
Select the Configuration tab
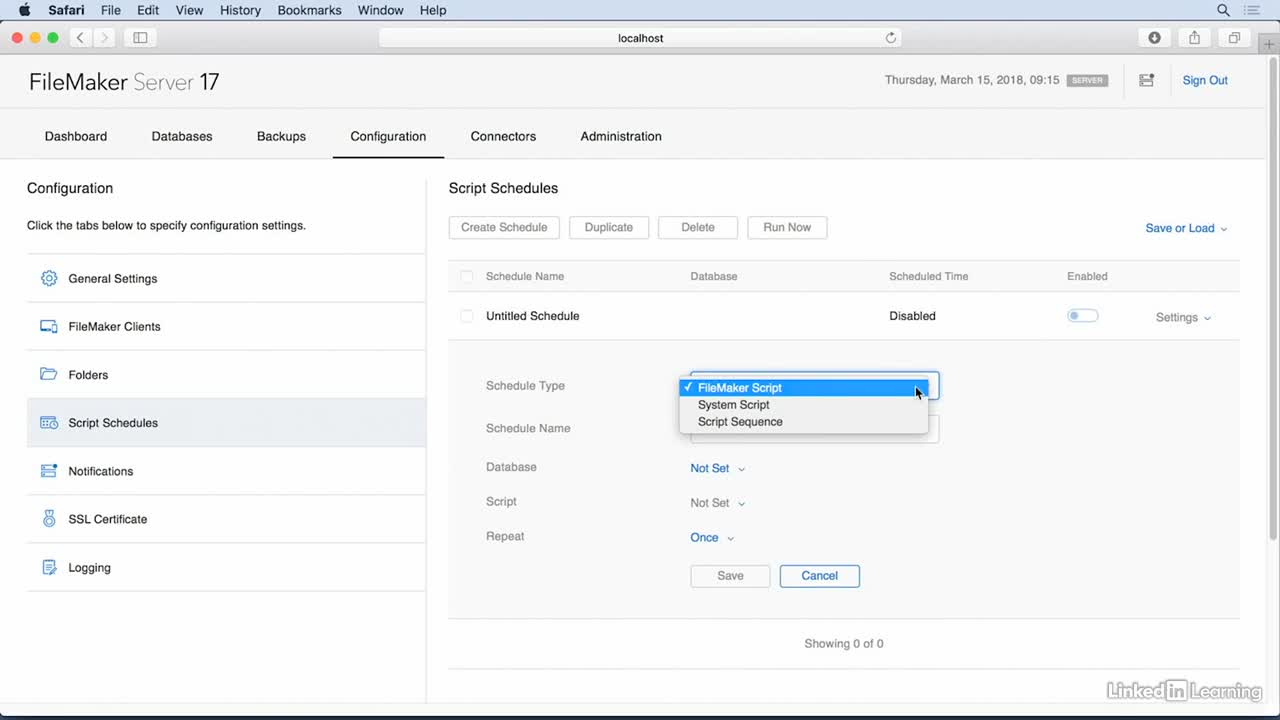388,136
